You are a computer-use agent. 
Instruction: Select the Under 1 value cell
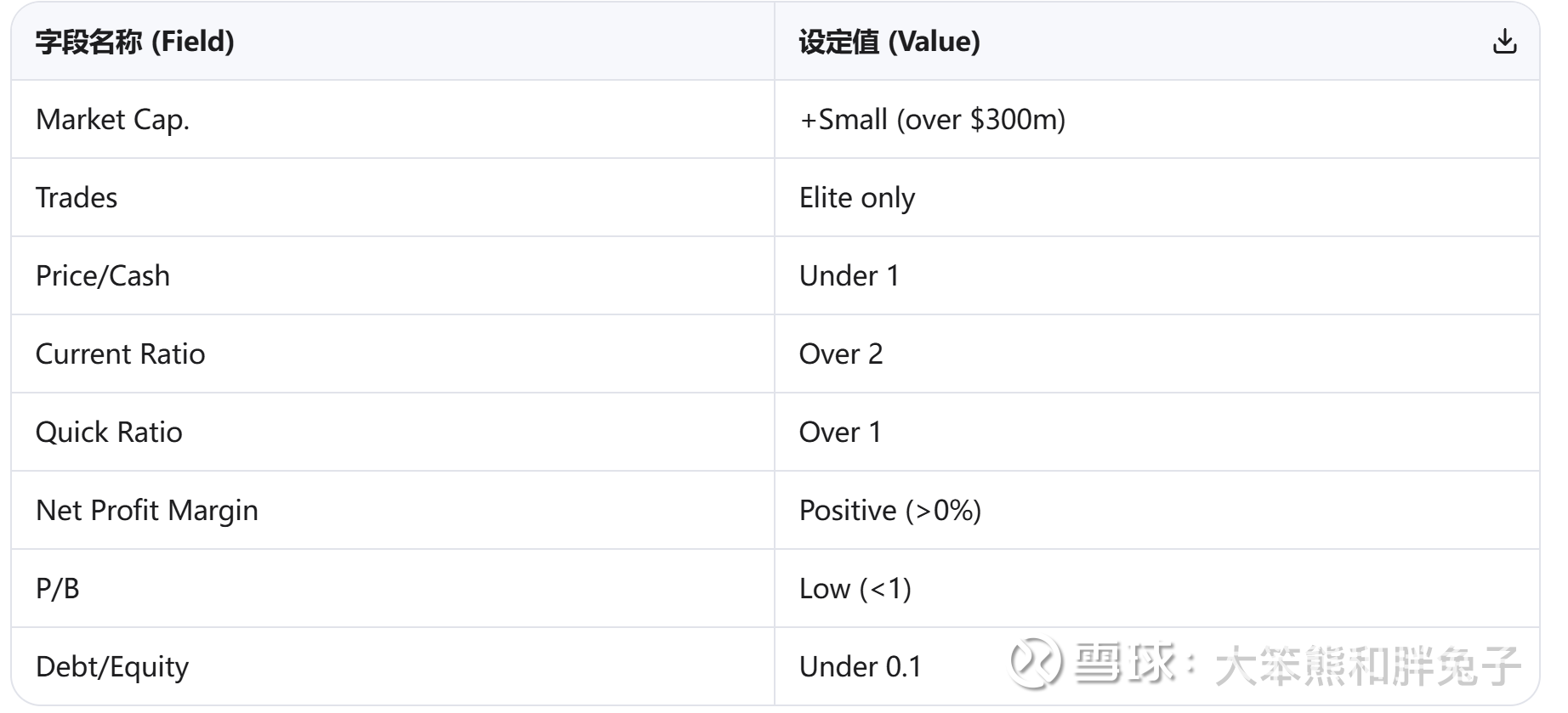tap(849, 276)
